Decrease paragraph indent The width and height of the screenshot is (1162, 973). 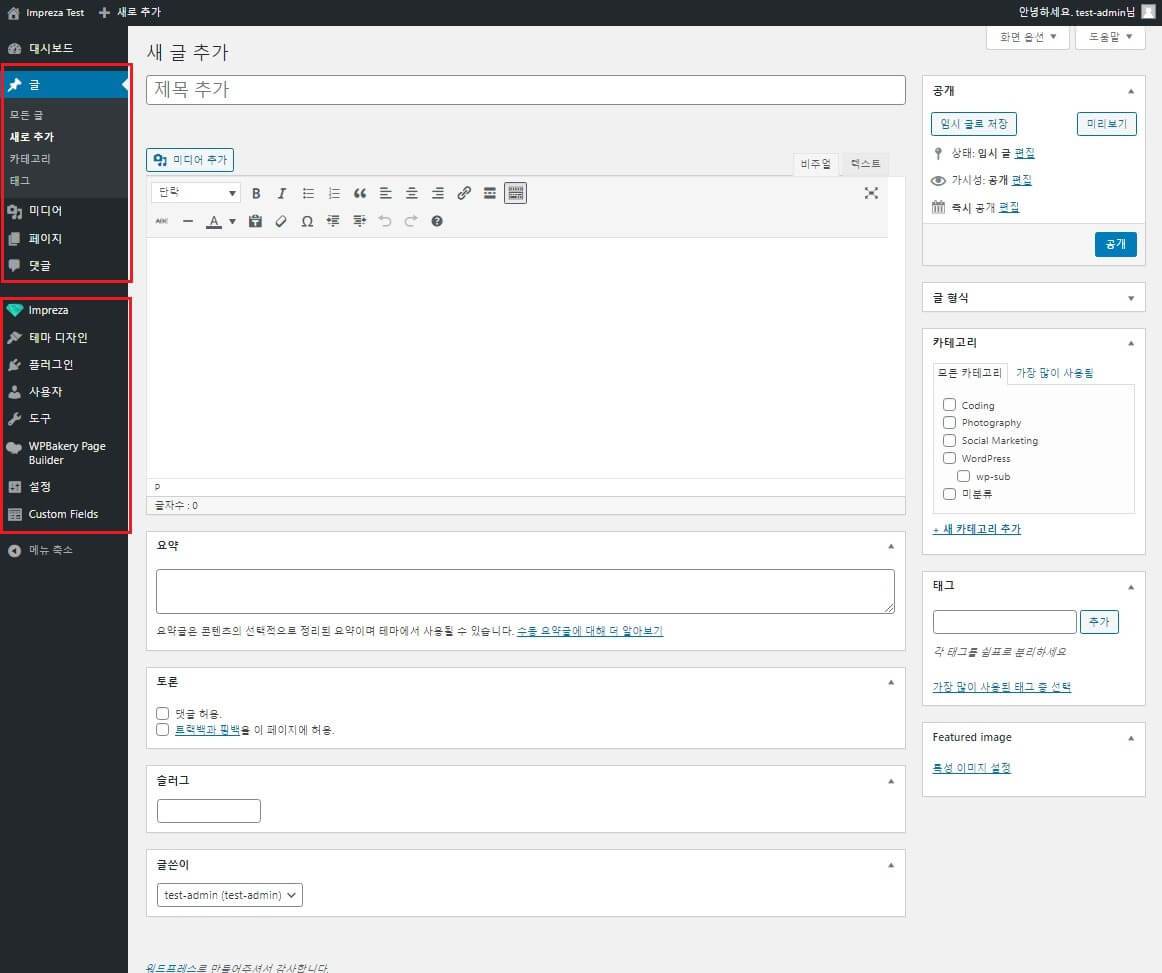[x=333, y=221]
